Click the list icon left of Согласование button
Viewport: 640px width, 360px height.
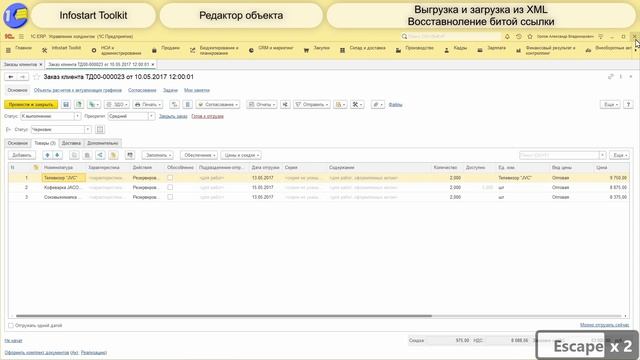tap(187, 104)
